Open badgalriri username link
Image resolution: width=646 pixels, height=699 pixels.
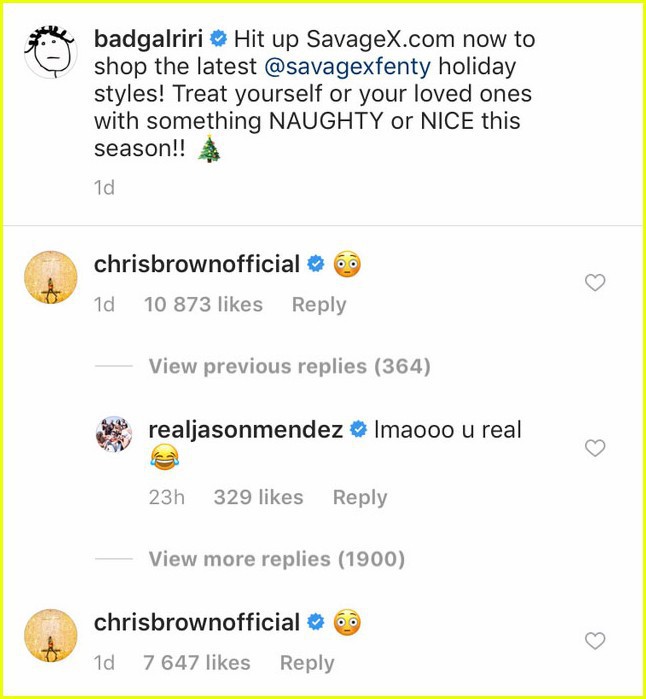(x=148, y=39)
